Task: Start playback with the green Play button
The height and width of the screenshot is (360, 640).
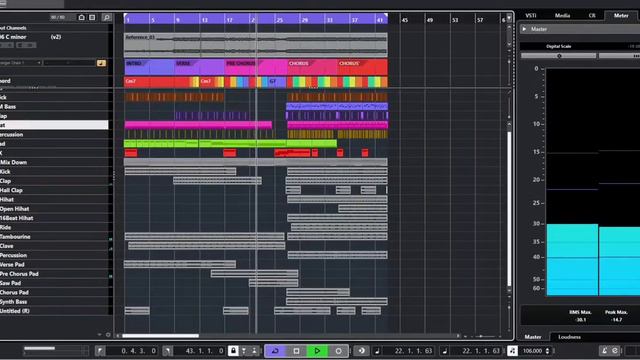Action: coord(317,351)
